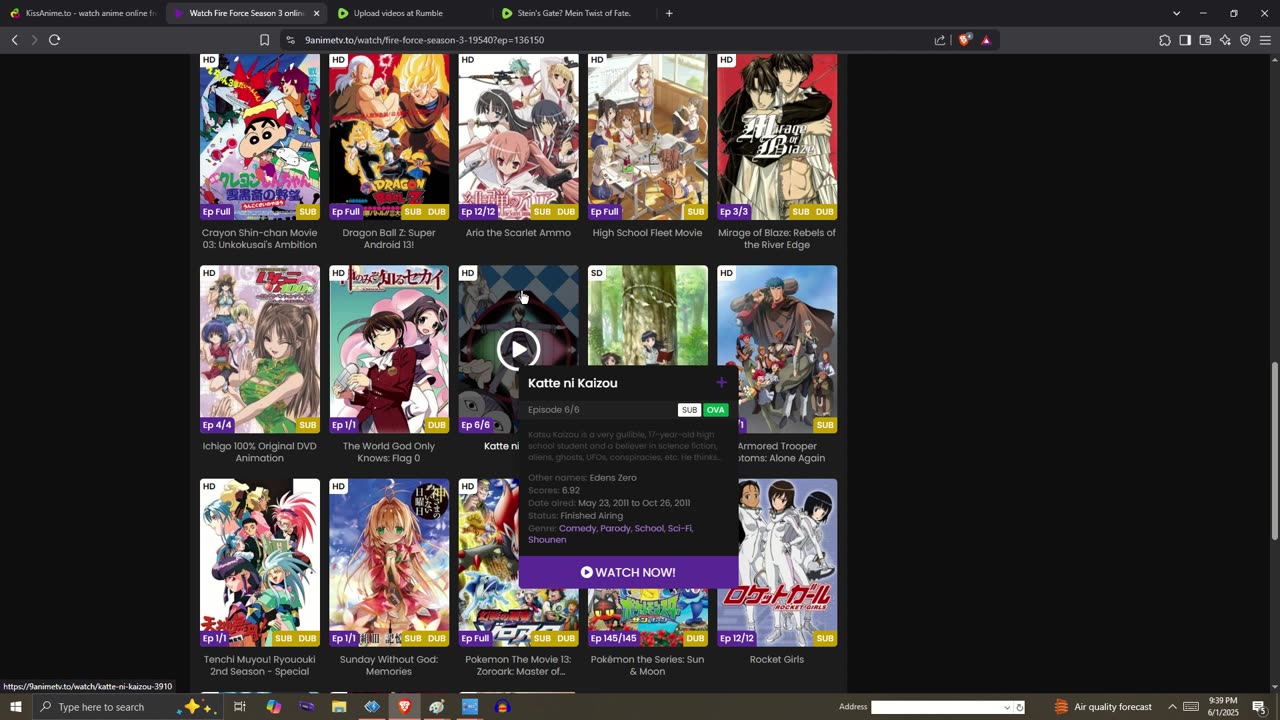Open Mirage of Blaze poster thumbnail
The width and height of the screenshot is (1280, 720).
777,137
